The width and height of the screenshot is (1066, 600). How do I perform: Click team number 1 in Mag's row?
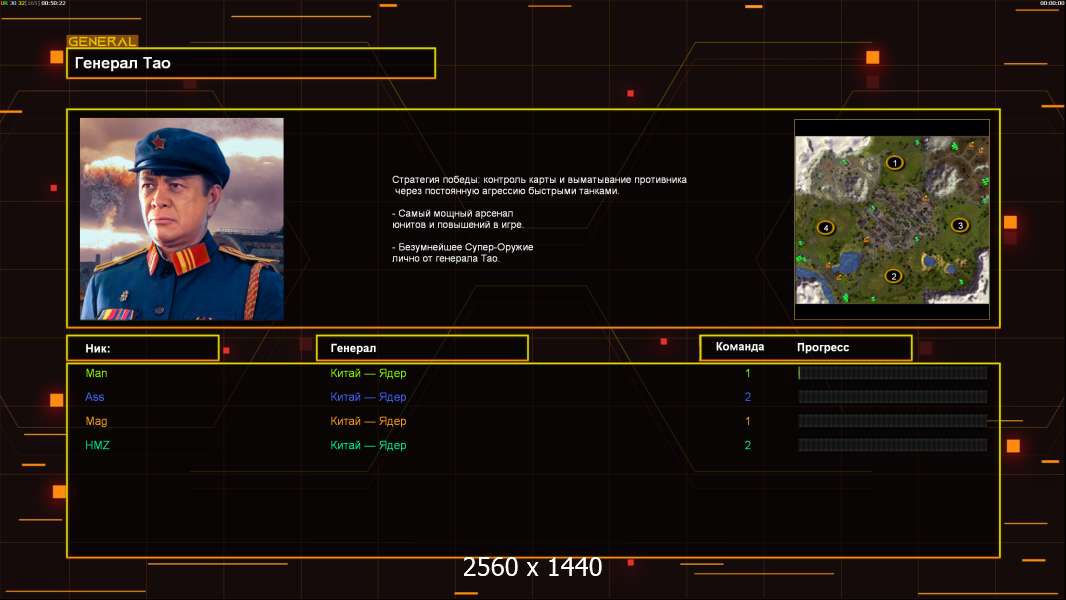click(748, 421)
